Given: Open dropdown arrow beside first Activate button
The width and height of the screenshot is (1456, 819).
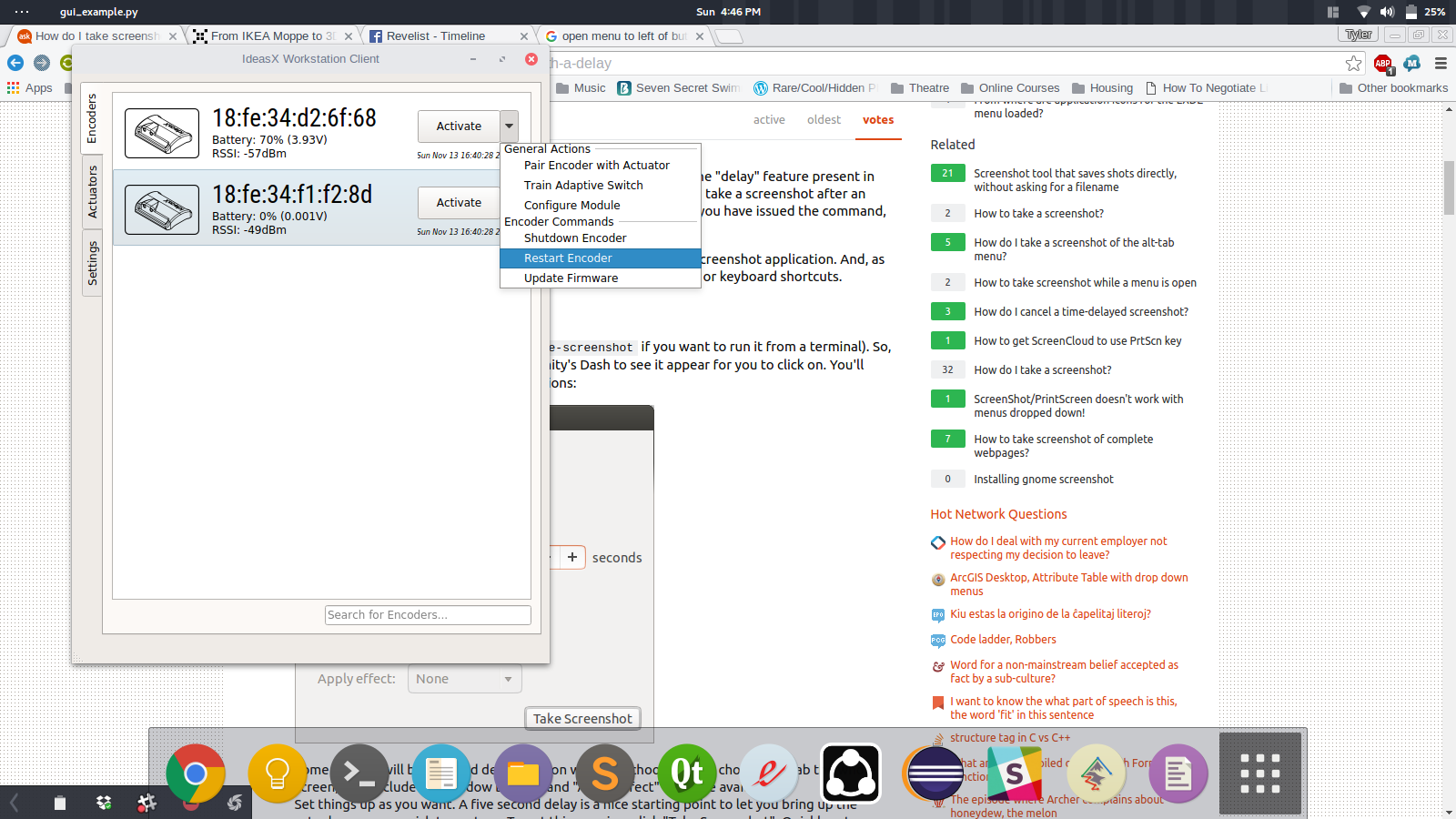Looking at the screenshot, I should tap(510, 126).
